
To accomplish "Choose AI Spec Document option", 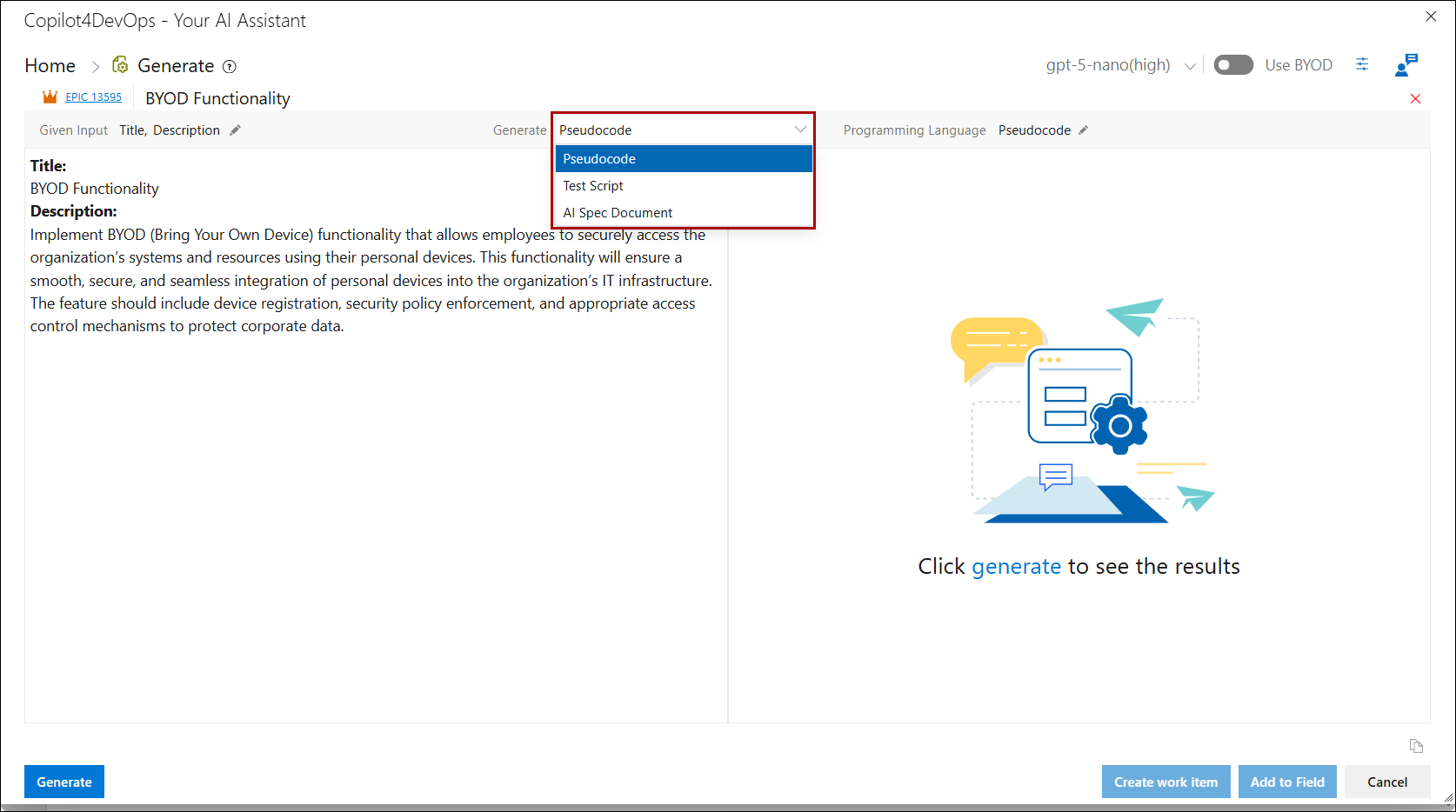I will (618, 213).
